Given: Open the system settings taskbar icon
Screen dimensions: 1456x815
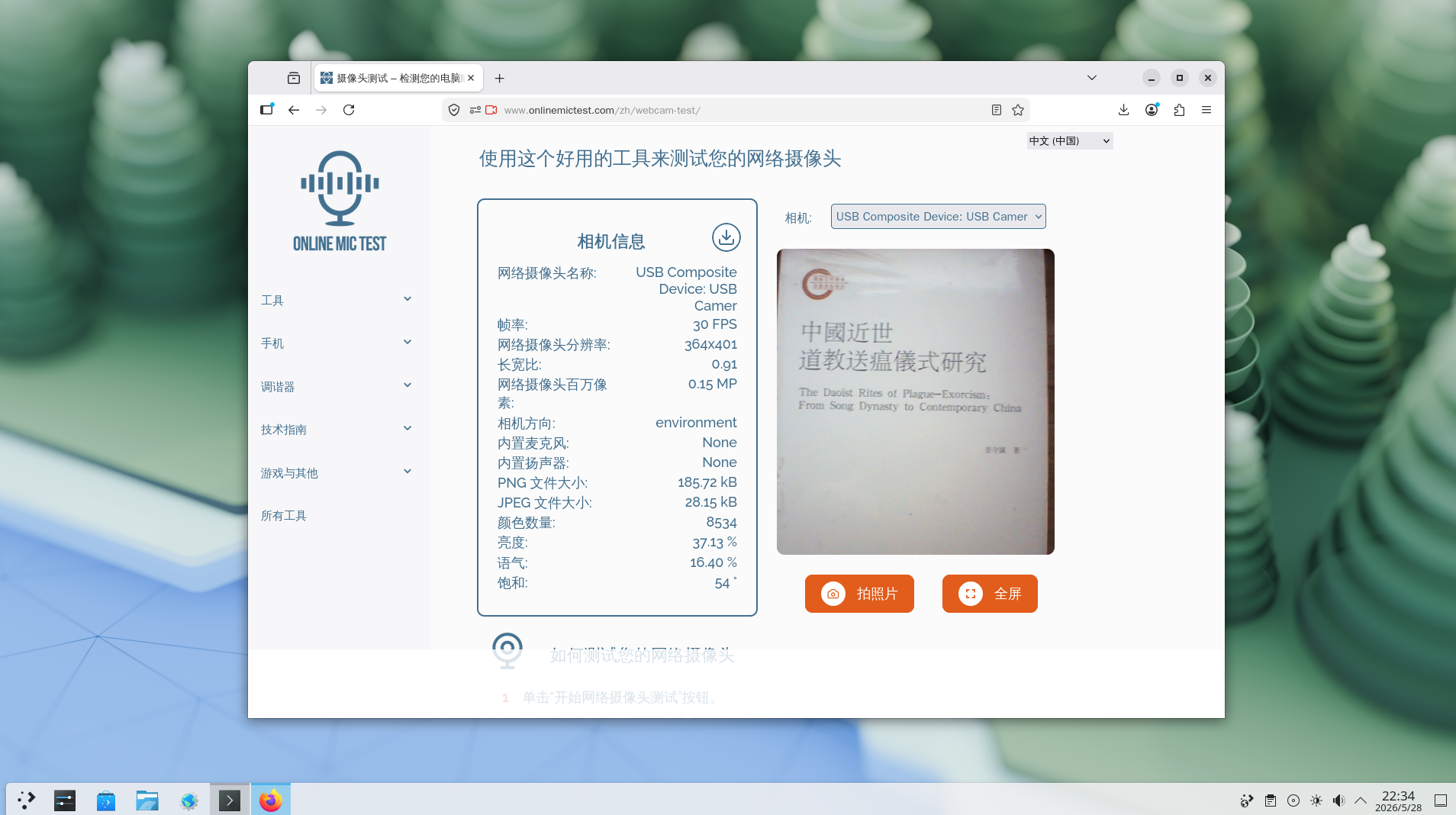Looking at the screenshot, I should 65,800.
